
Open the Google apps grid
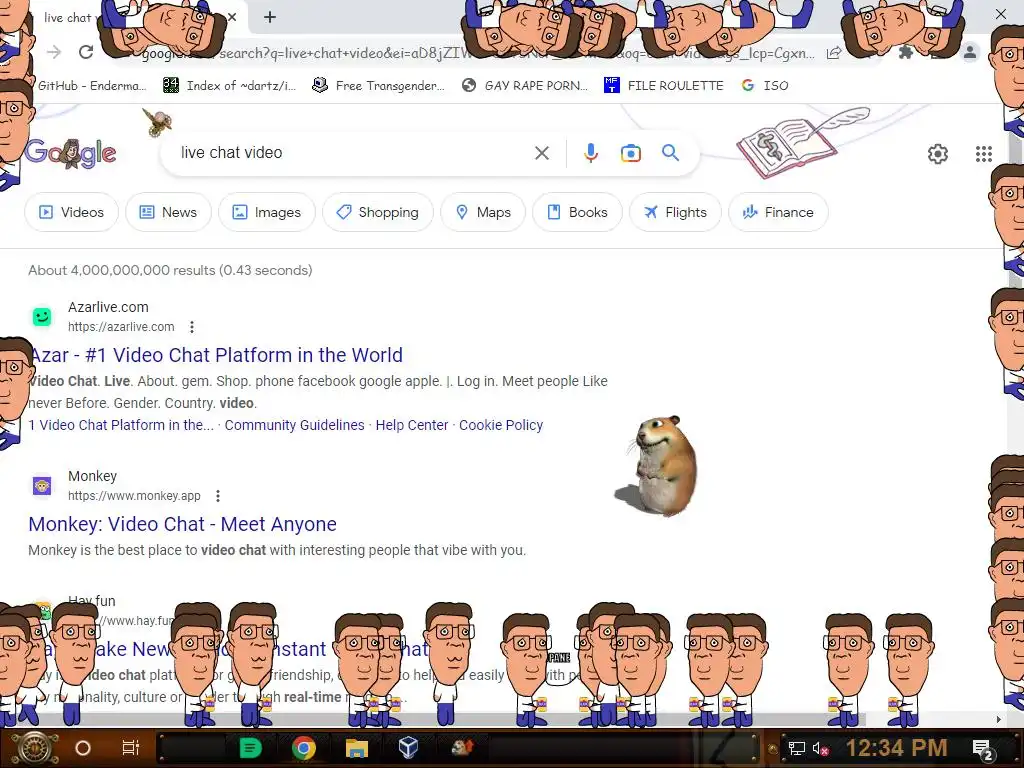984,154
